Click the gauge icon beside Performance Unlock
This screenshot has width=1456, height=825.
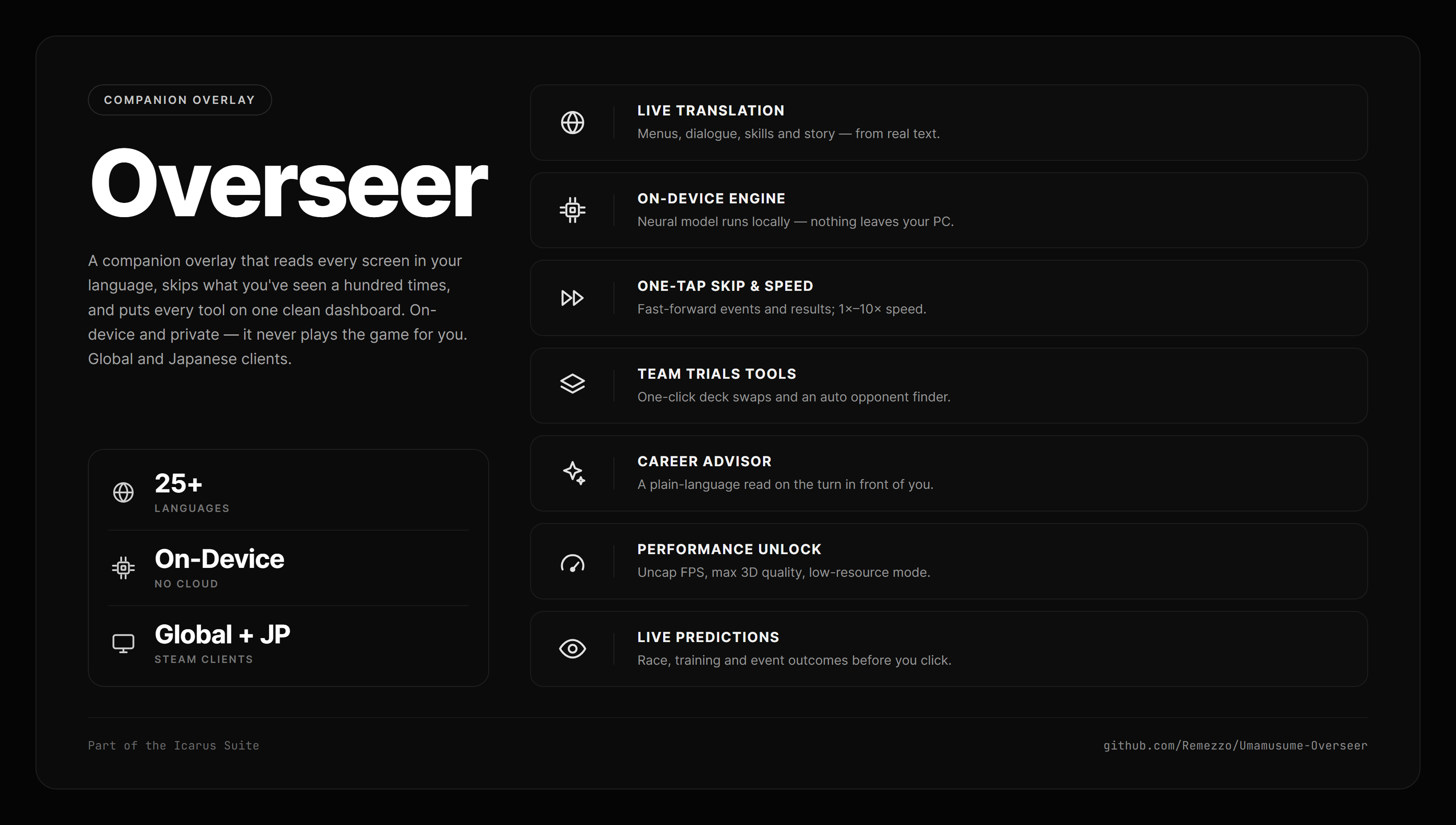[572, 563]
